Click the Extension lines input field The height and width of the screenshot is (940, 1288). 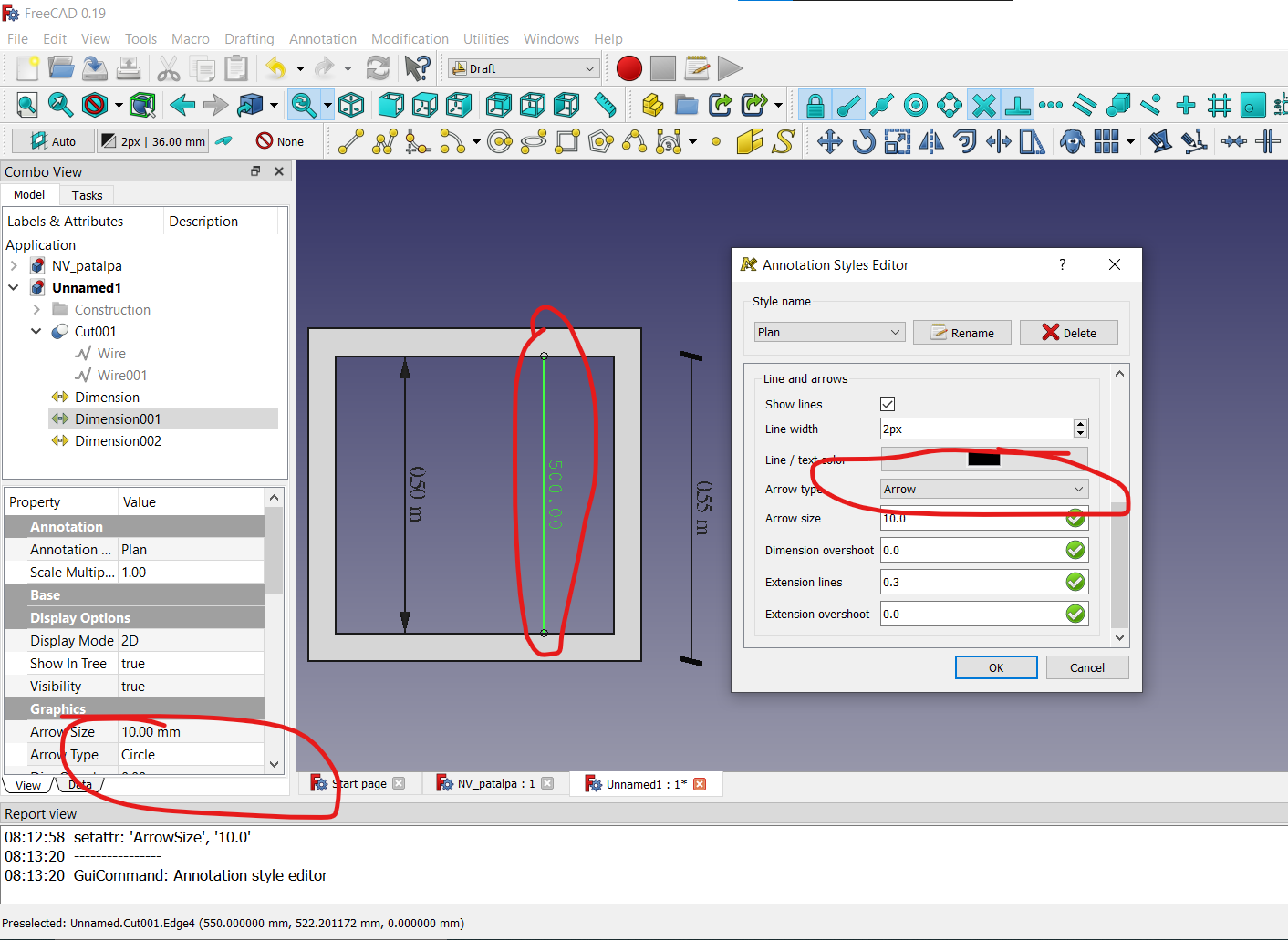pos(971,582)
